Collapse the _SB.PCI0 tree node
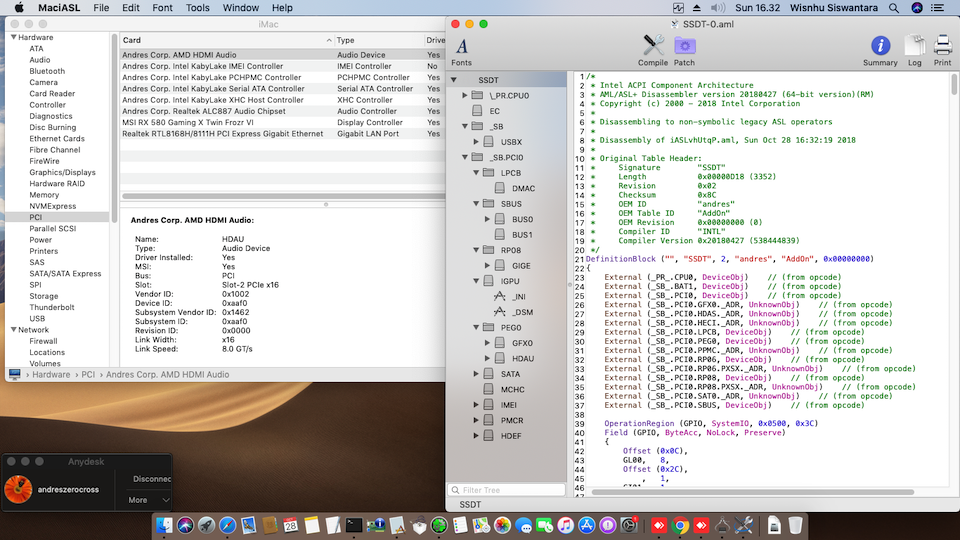The width and height of the screenshot is (960, 540). click(x=465, y=157)
